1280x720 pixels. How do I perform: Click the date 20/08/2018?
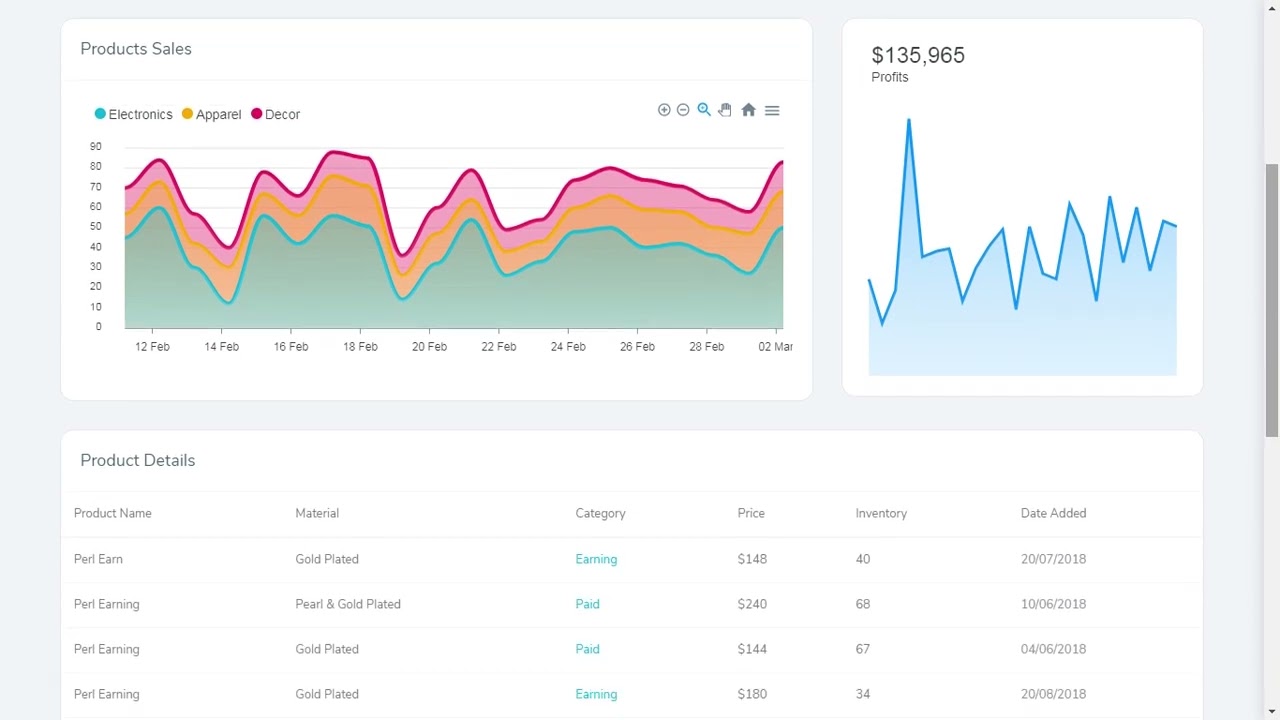[1053, 694]
